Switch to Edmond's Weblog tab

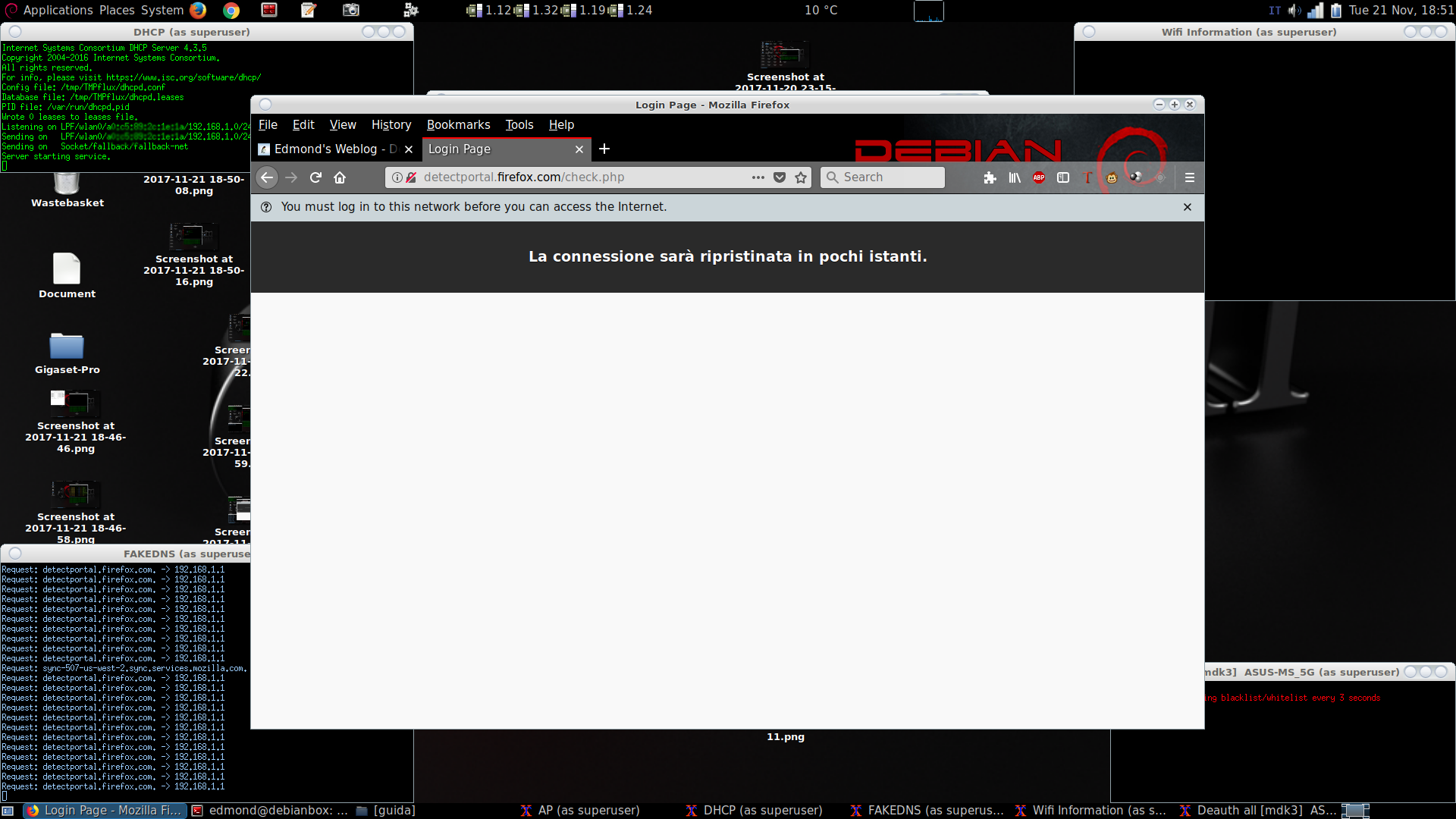point(326,149)
